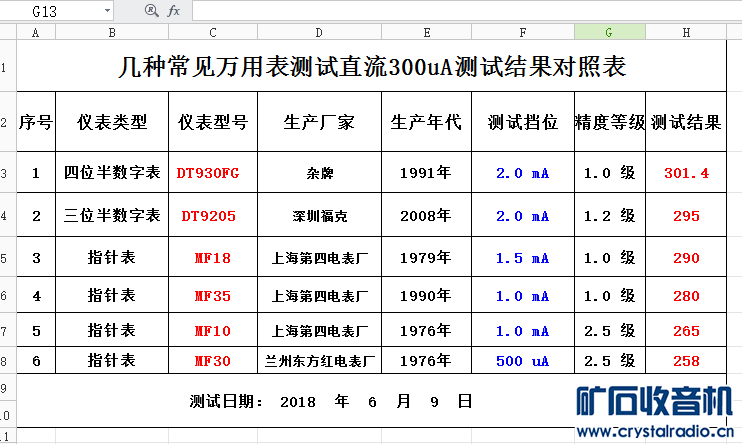Screen dimensions: 742x444
Task: Select column A header
Action: (x=36, y=32)
